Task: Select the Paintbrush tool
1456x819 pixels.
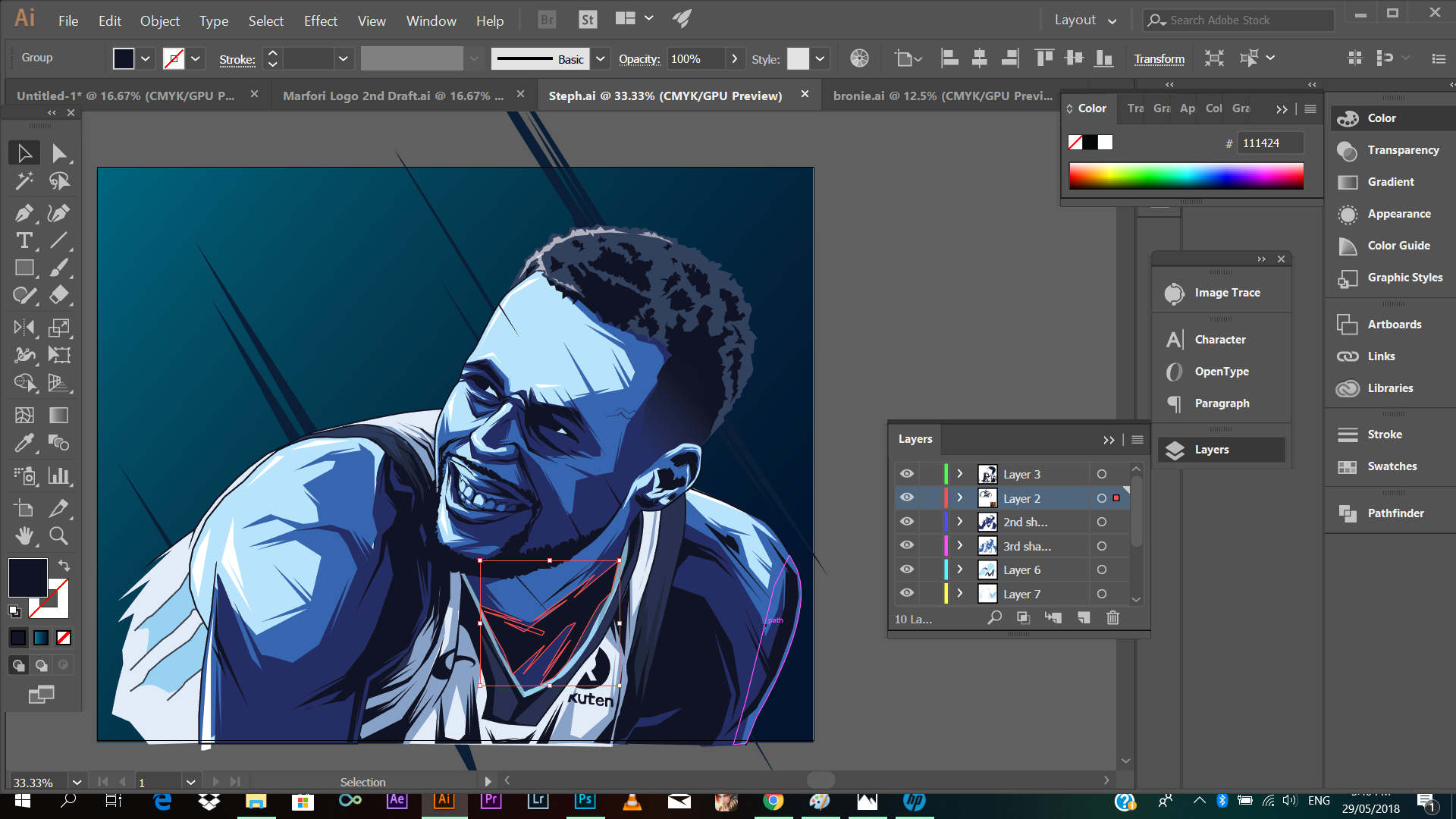Action: (x=59, y=268)
